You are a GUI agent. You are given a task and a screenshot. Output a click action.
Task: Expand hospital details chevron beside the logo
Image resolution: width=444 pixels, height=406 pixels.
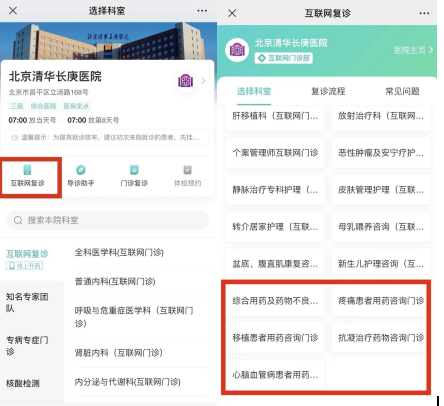tap(204, 81)
